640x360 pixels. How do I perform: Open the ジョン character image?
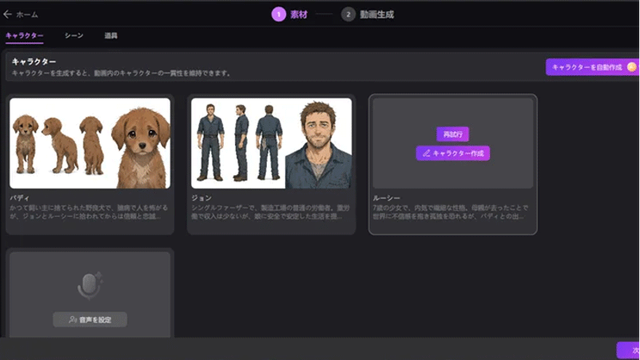pos(271,143)
